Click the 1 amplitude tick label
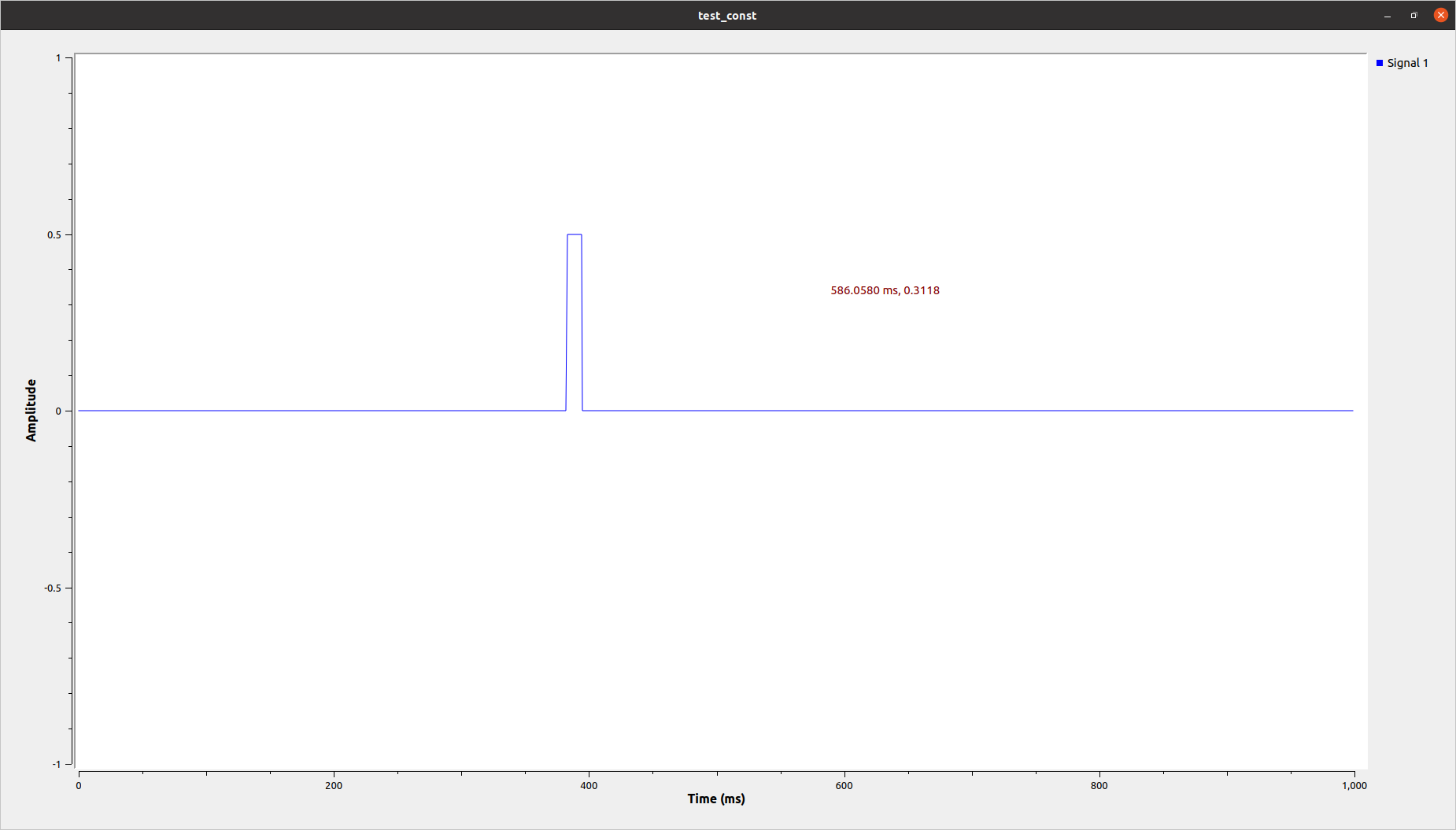This screenshot has height=830, width=1456. point(58,57)
